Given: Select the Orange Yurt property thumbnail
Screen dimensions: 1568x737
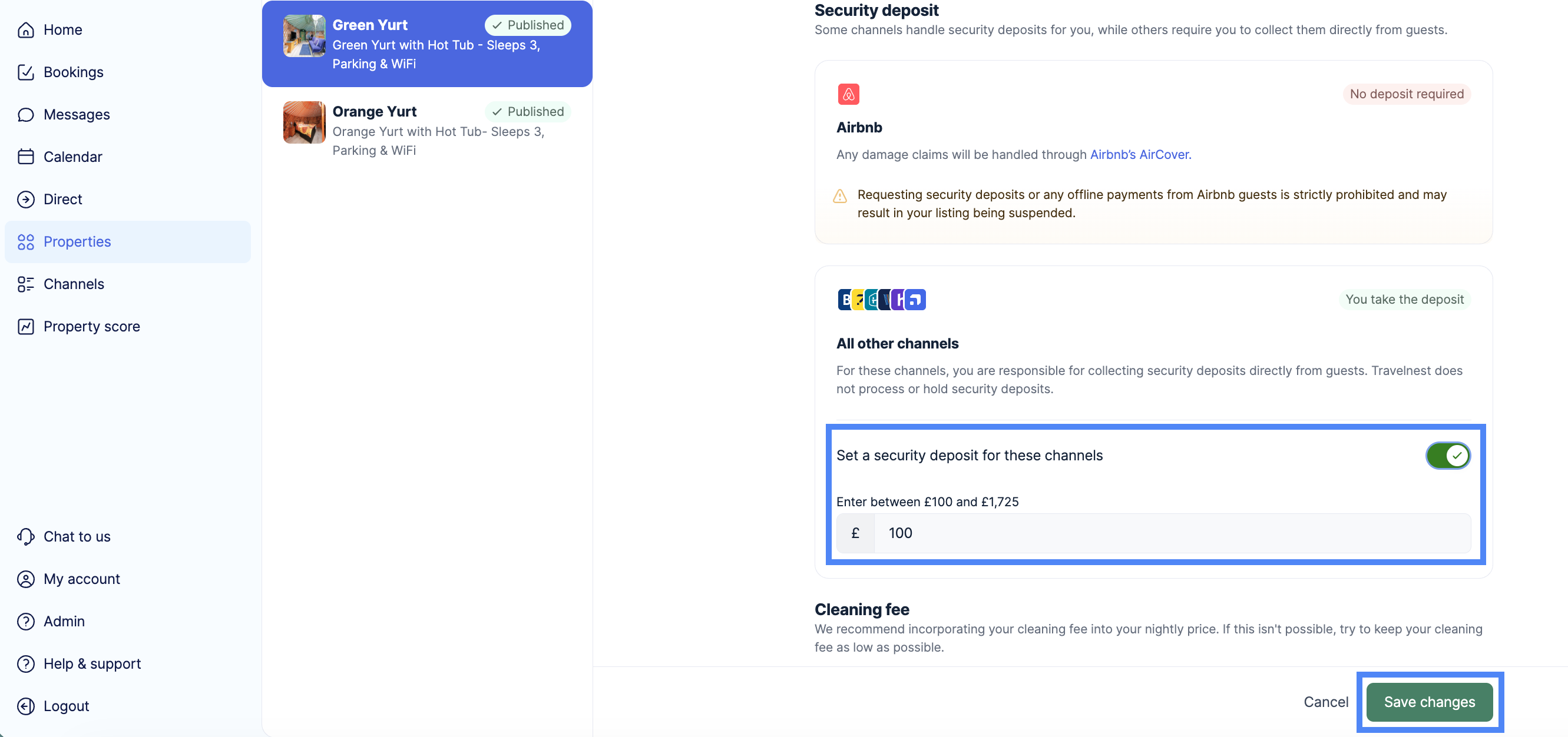Looking at the screenshot, I should pyautogui.click(x=305, y=122).
